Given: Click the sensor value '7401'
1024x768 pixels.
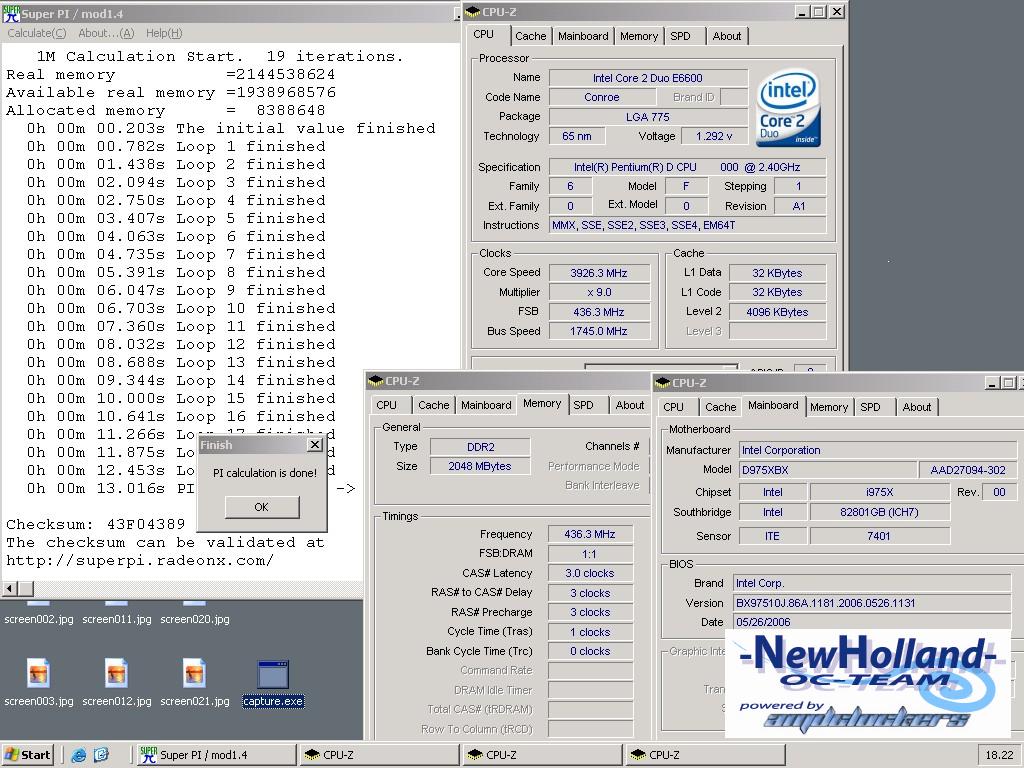Looking at the screenshot, I should [x=879, y=536].
